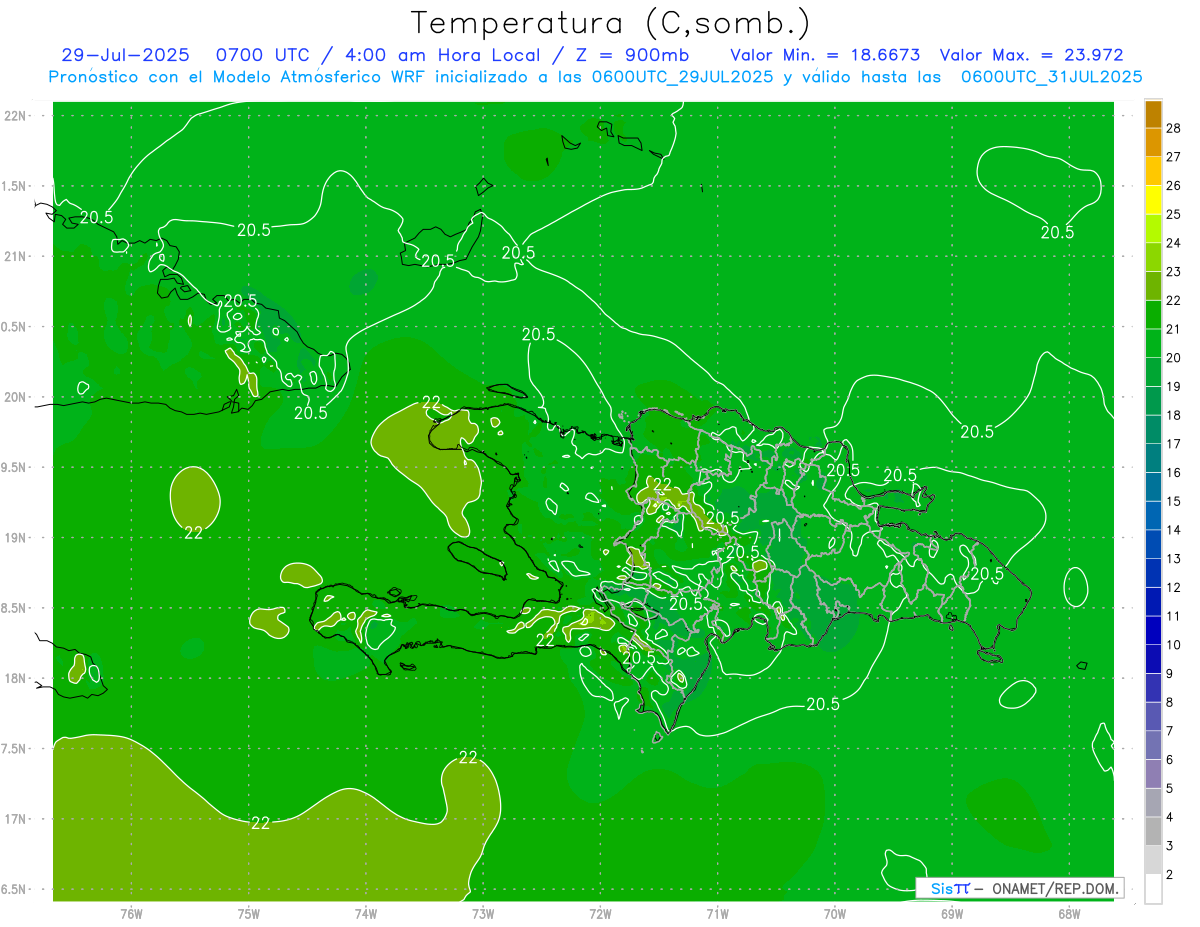Click the legend value 11
The width and height of the screenshot is (1200, 927).
pyautogui.click(x=1174, y=616)
